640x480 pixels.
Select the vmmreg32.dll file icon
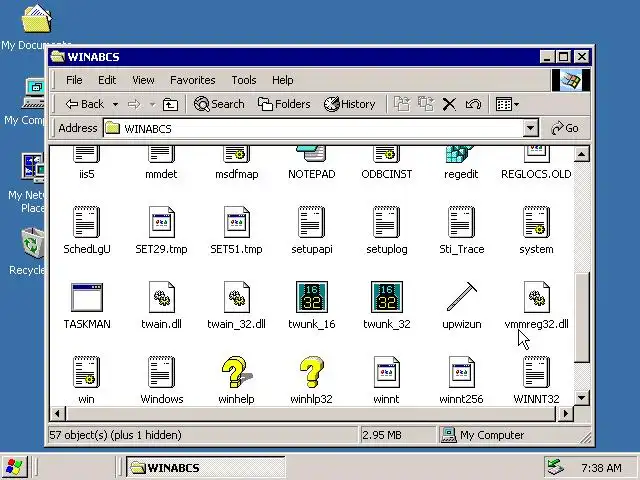pyautogui.click(x=537, y=297)
